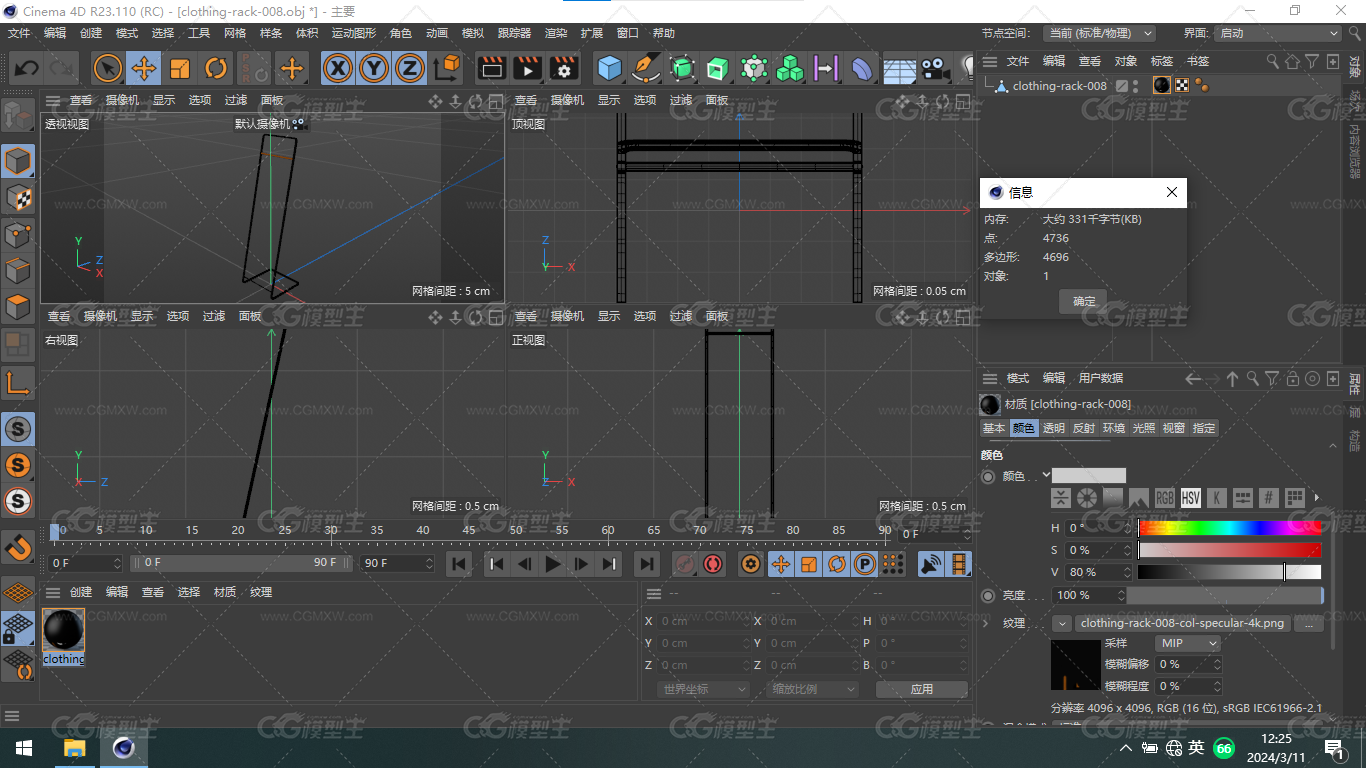The height and width of the screenshot is (768, 1366).
Task: Expand the 纹理 row arrow
Action: pos(987,623)
